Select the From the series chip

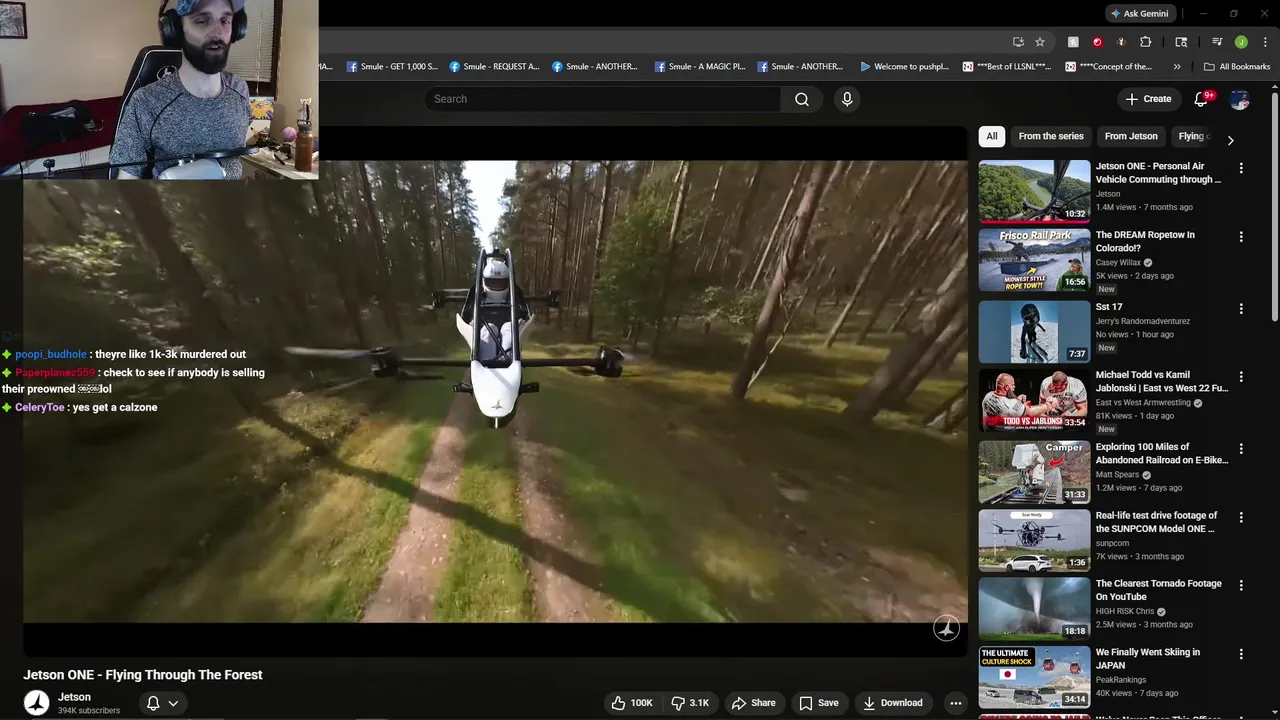tap(1051, 136)
